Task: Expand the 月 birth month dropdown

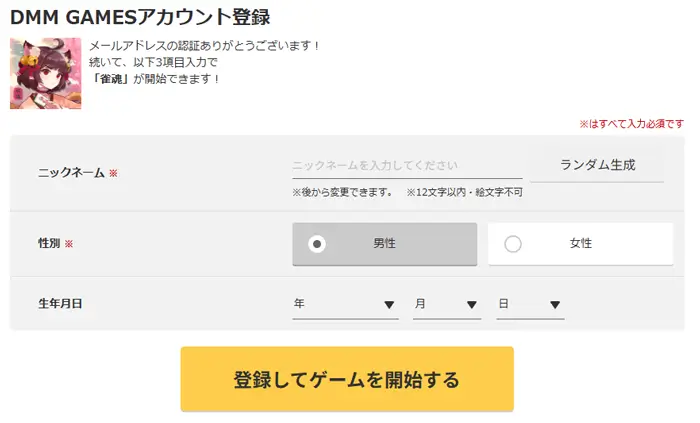Action: pos(446,304)
